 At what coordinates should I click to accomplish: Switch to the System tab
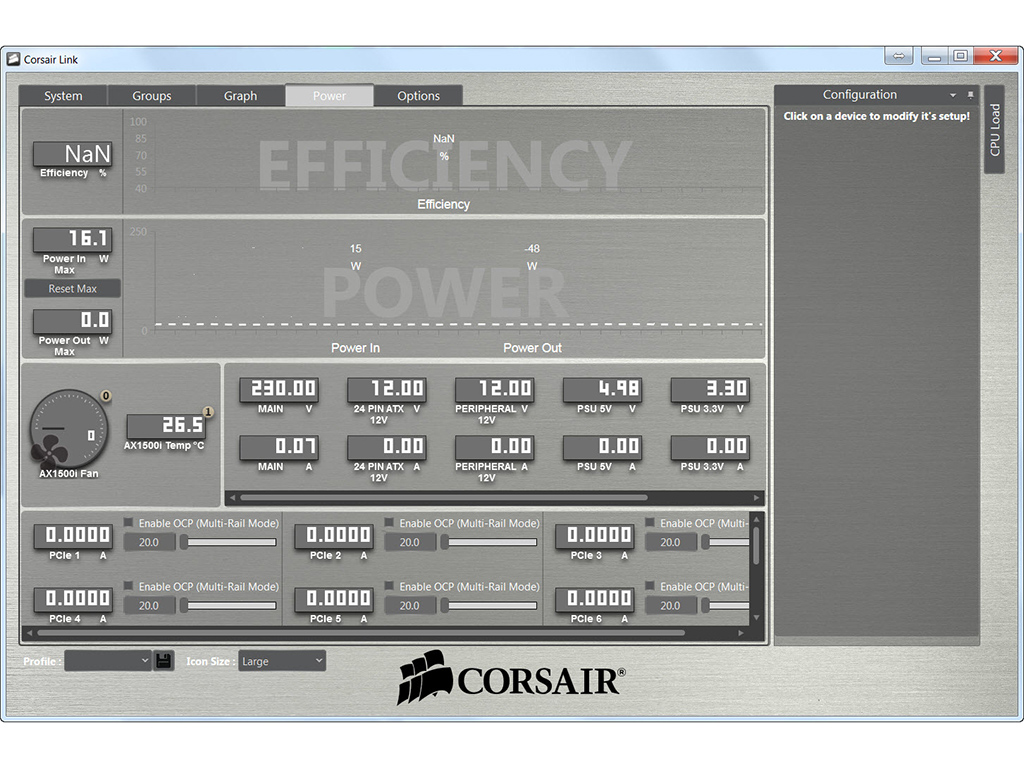pyautogui.click(x=63, y=96)
